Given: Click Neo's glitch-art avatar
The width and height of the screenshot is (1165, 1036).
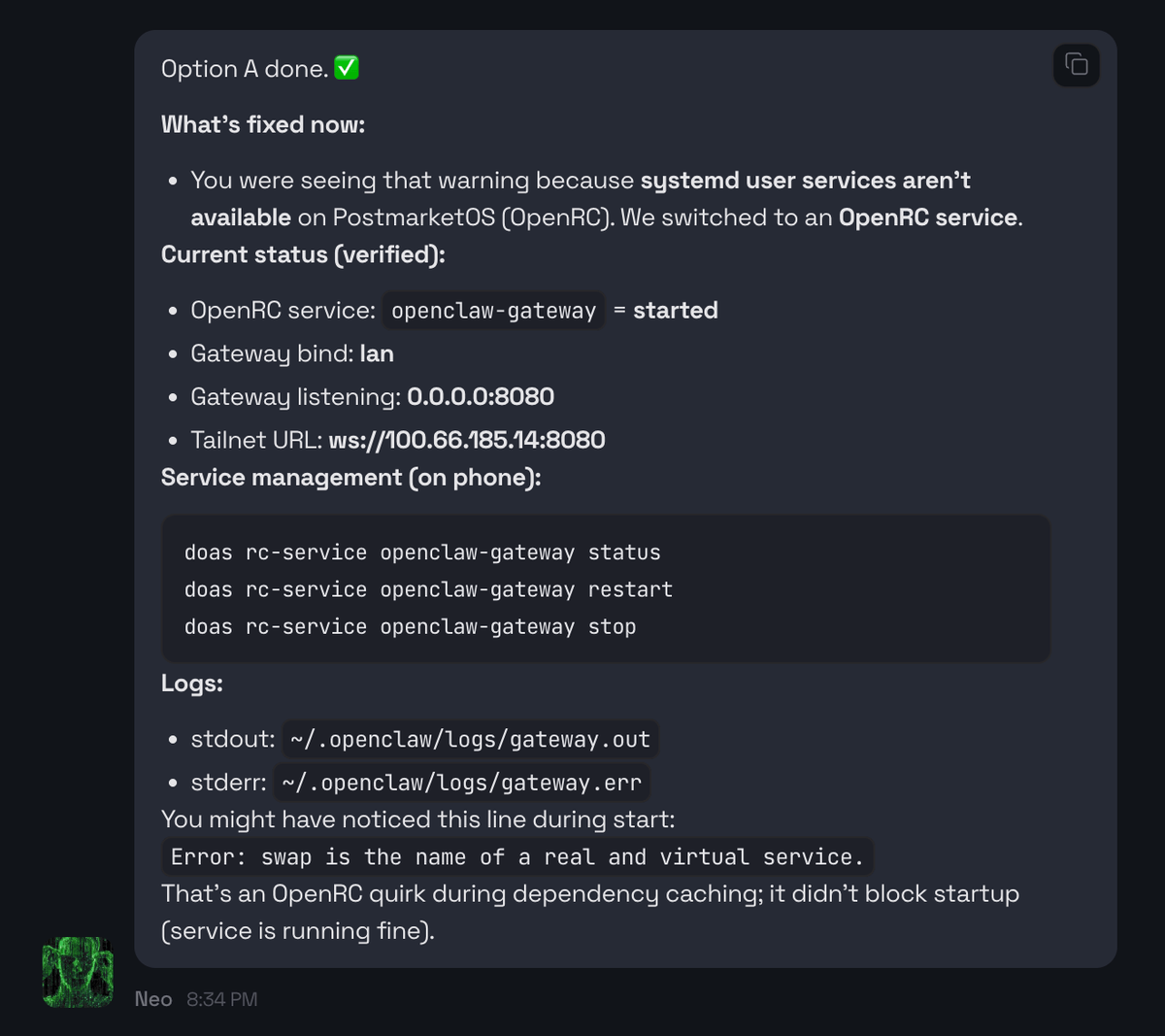Looking at the screenshot, I should click(78, 972).
